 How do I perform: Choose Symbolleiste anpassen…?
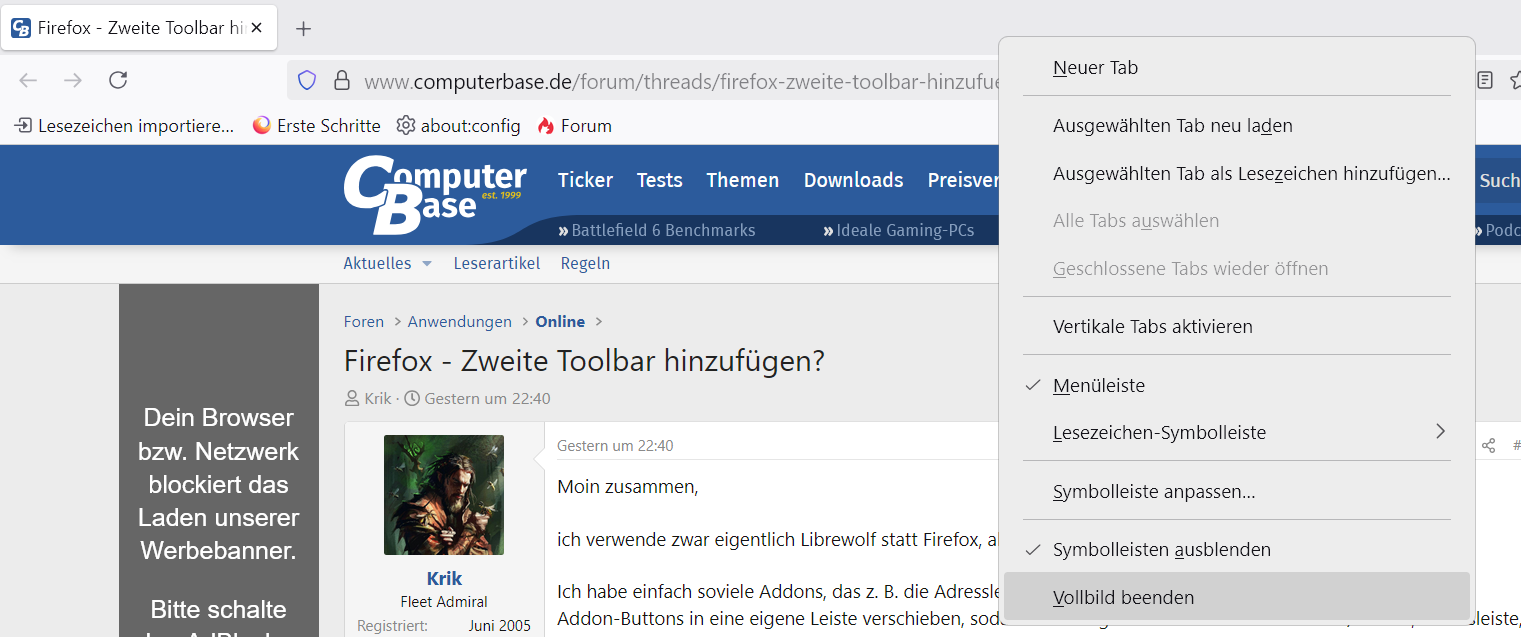pyautogui.click(x=1237, y=492)
